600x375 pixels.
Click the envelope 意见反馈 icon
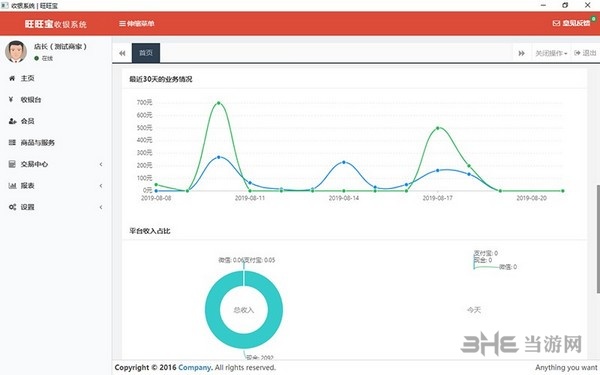pyautogui.click(x=556, y=23)
